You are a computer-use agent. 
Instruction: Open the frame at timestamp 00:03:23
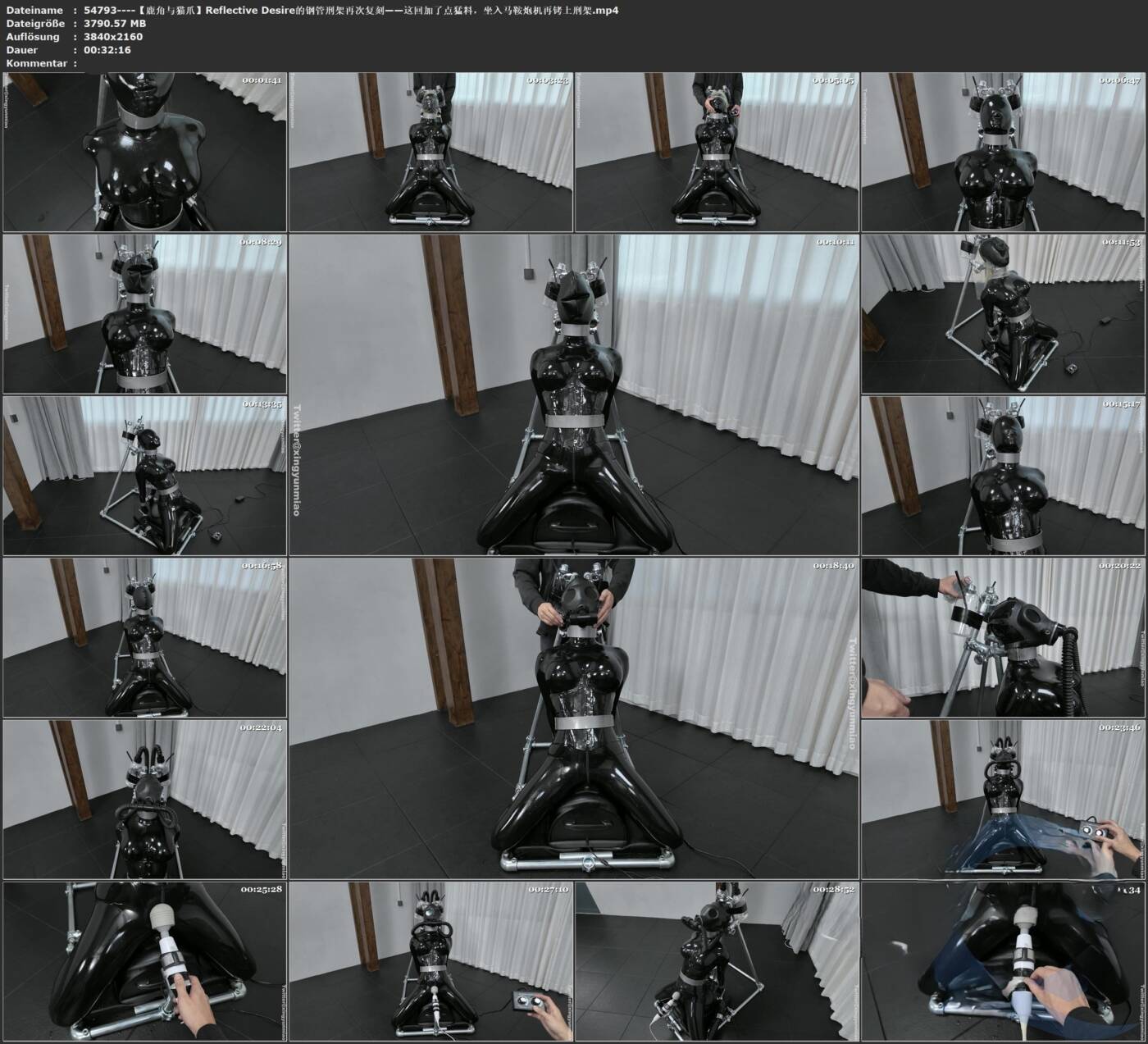coord(430,152)
